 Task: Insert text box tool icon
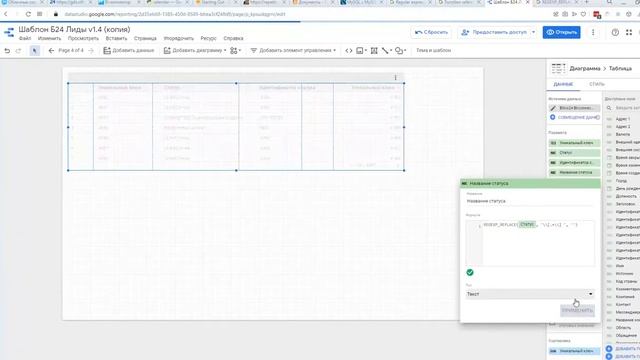[374, 51]
